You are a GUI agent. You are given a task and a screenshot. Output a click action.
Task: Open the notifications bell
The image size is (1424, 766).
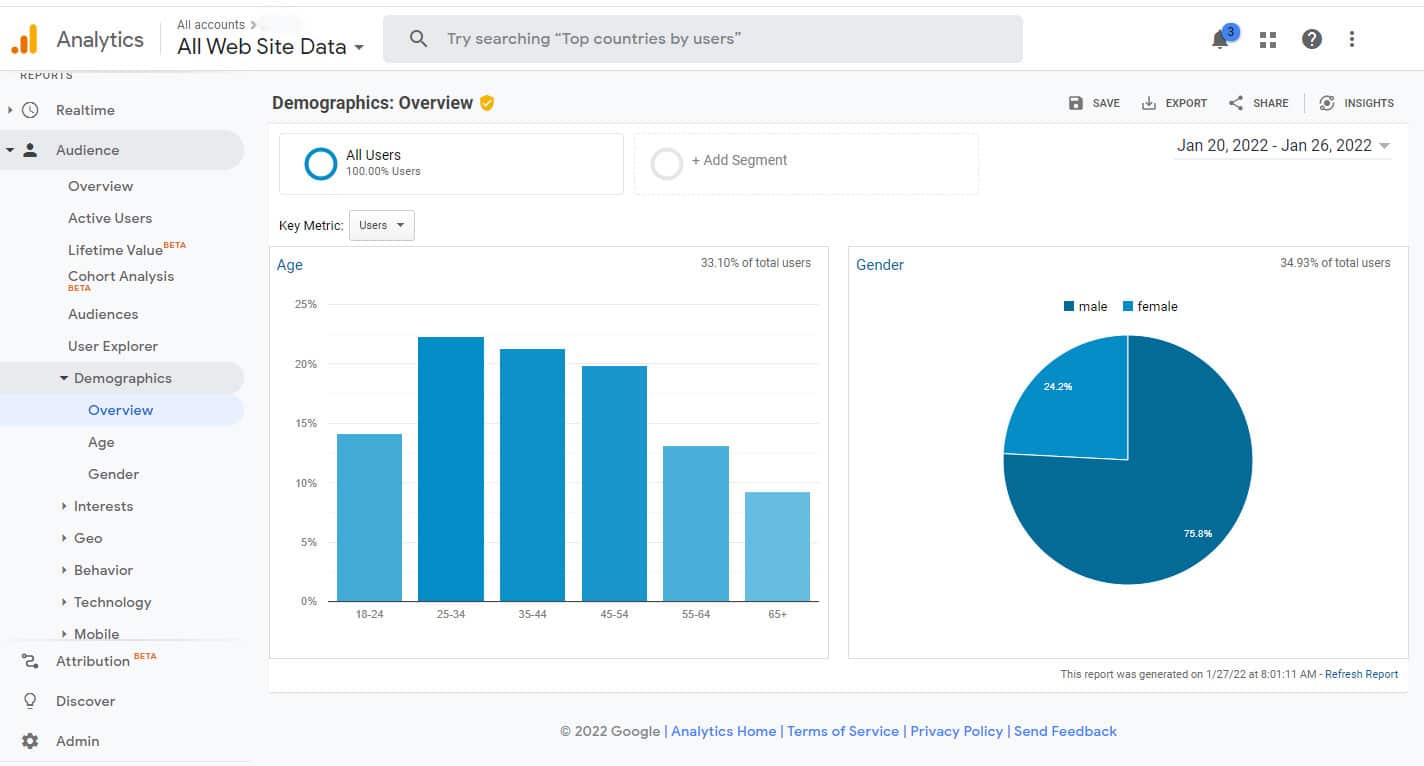1220,39
